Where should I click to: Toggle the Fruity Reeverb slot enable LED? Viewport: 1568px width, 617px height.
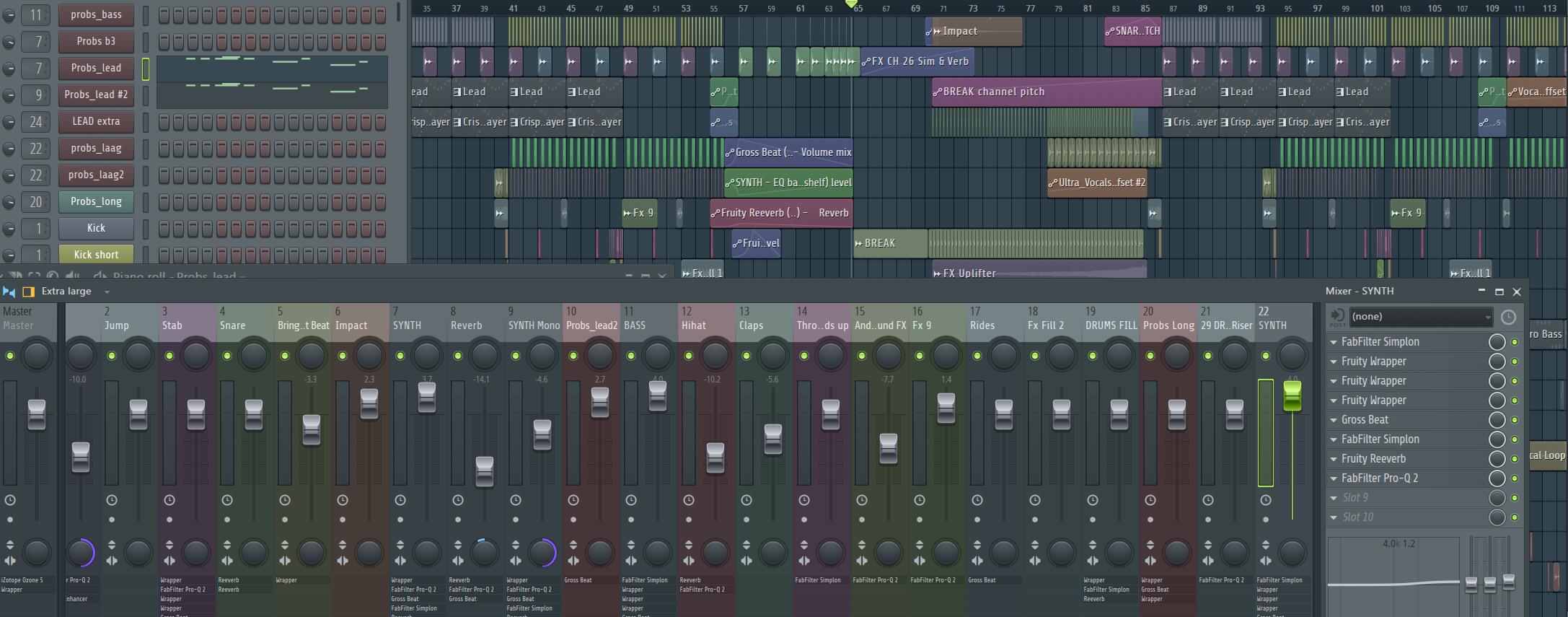(1515, 459)
